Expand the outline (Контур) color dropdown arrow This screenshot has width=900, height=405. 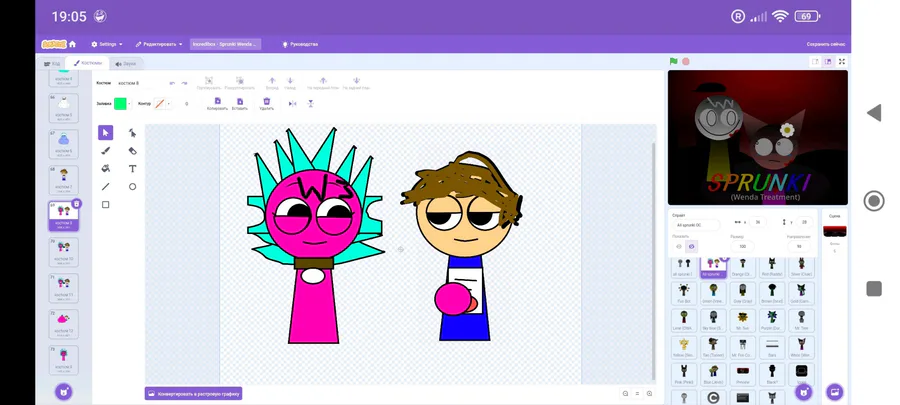pos(169,104)
